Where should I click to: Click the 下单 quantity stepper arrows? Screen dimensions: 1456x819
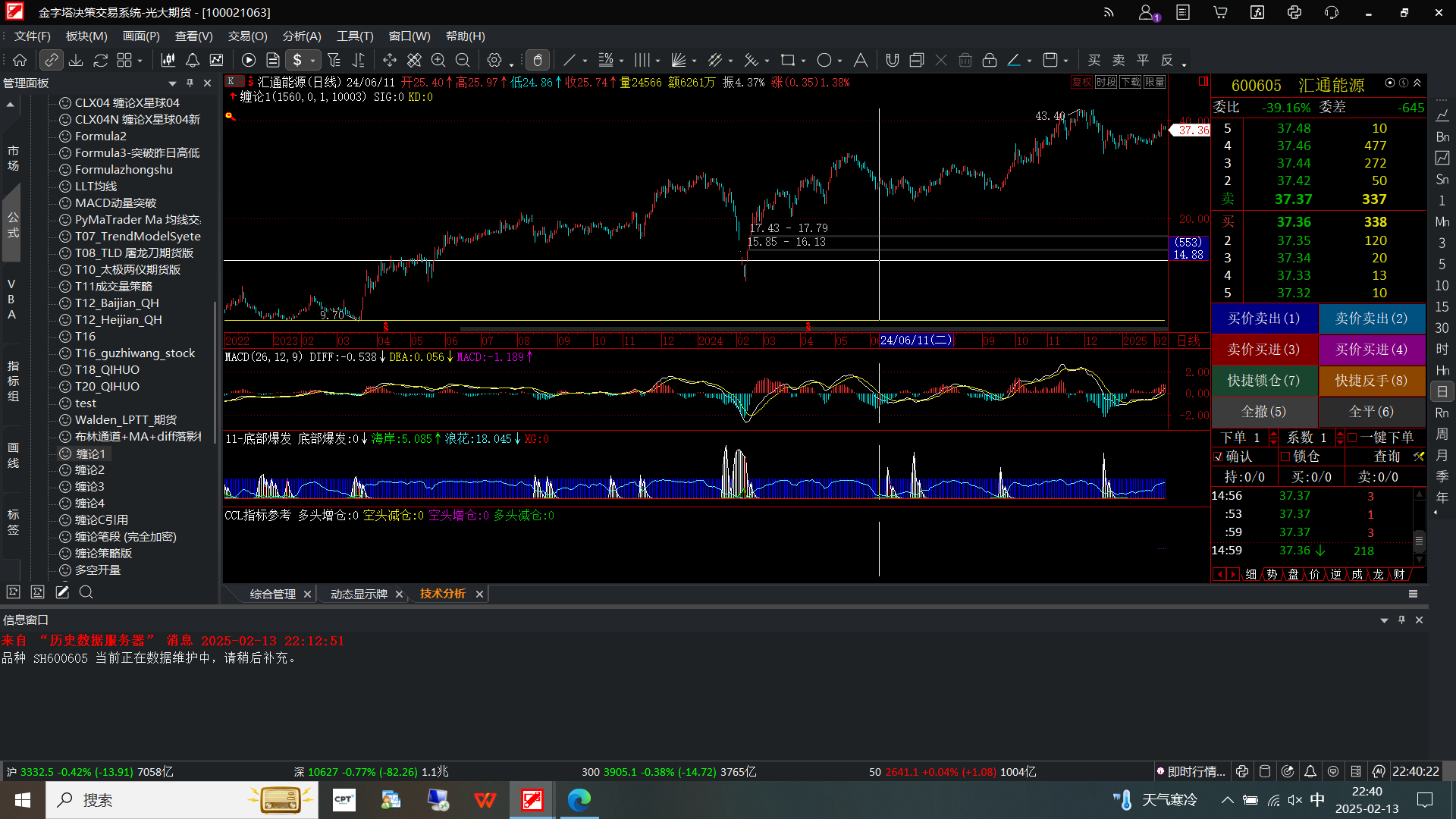point(1273,438)
